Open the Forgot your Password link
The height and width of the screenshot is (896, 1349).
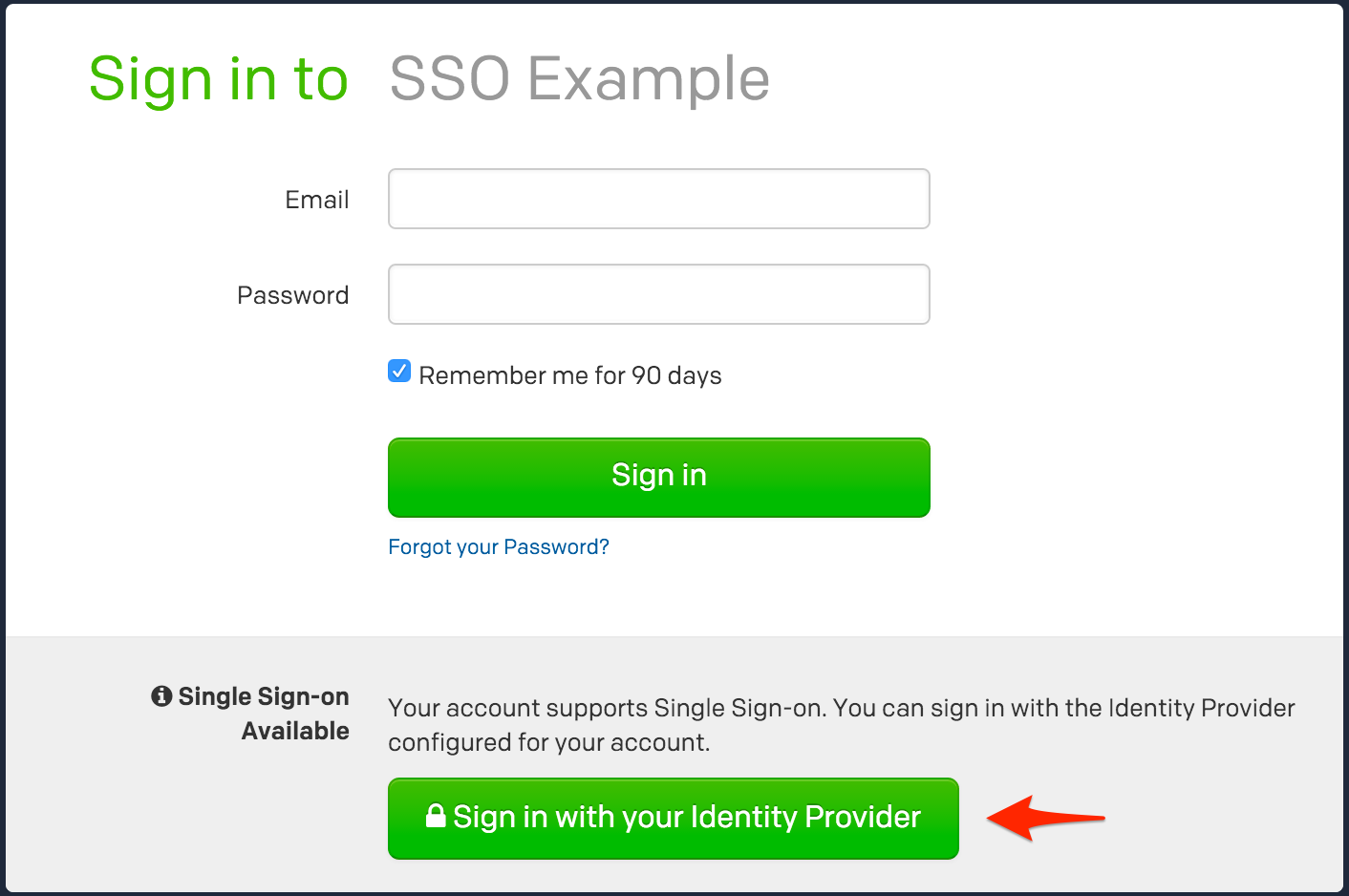[498, 546]
